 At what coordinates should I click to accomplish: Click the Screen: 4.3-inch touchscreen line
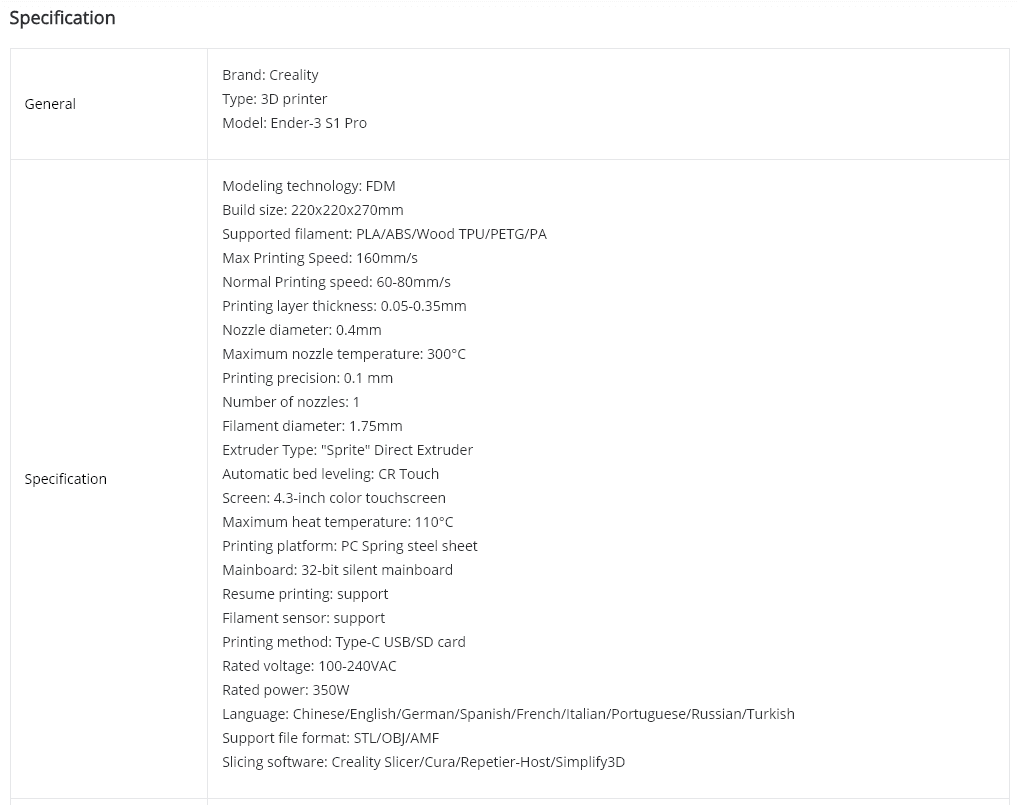[x=334, y=499]
